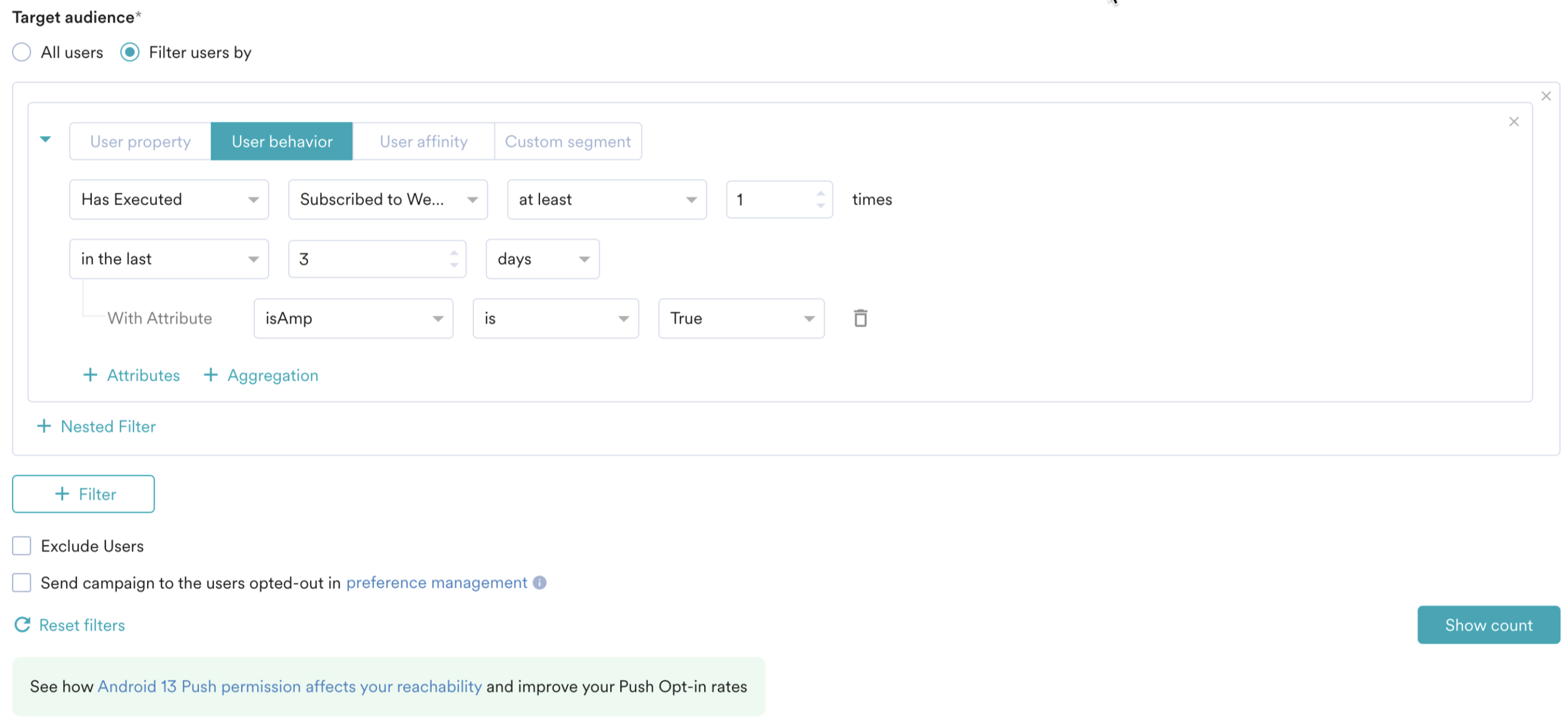Image resolution: width=1568 pixels, height=725 pixels.
Task: Select the All users radio button
Action: (22, 52)
